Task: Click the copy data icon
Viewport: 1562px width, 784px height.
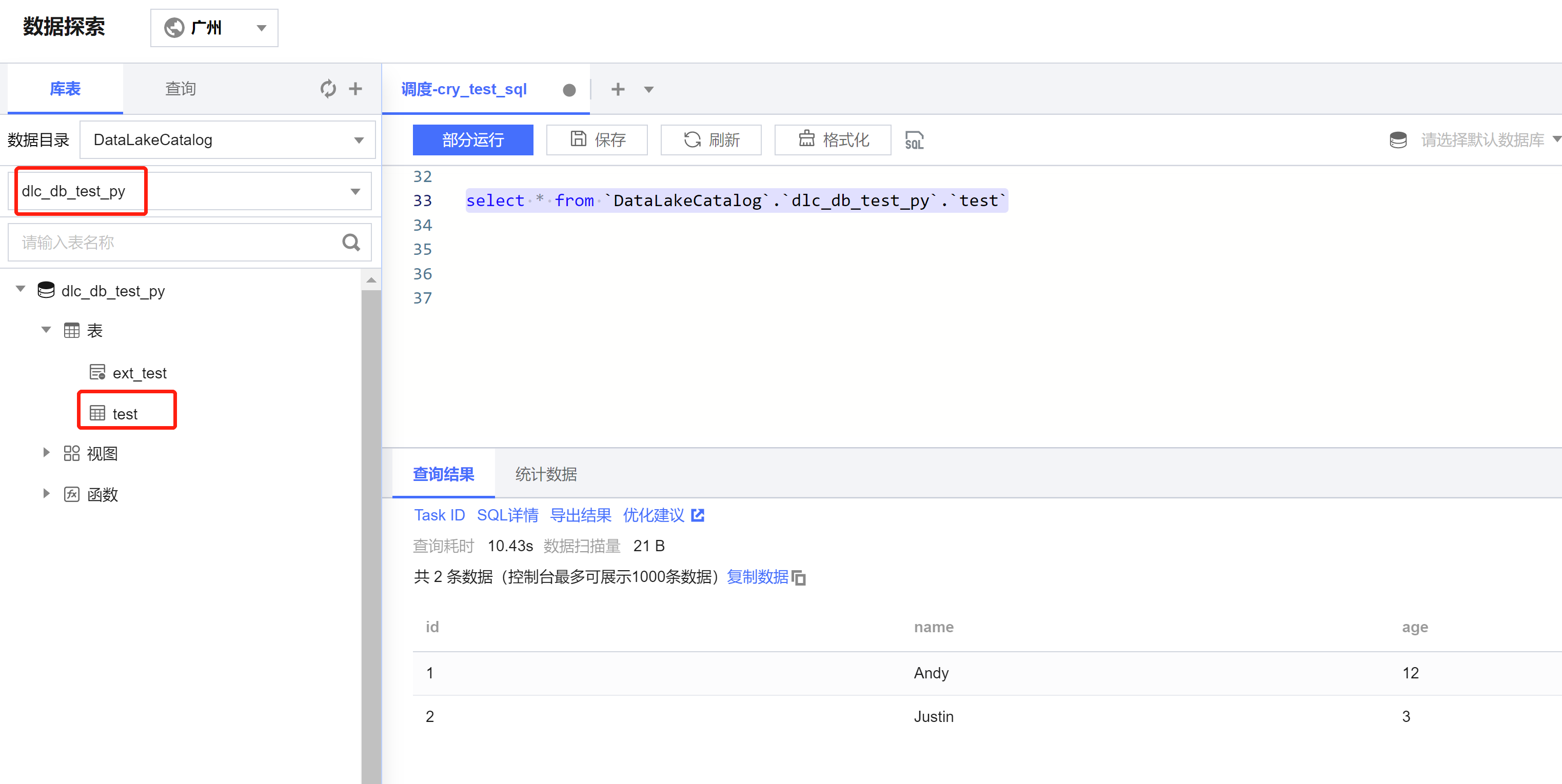Action: tap(799, 578)
